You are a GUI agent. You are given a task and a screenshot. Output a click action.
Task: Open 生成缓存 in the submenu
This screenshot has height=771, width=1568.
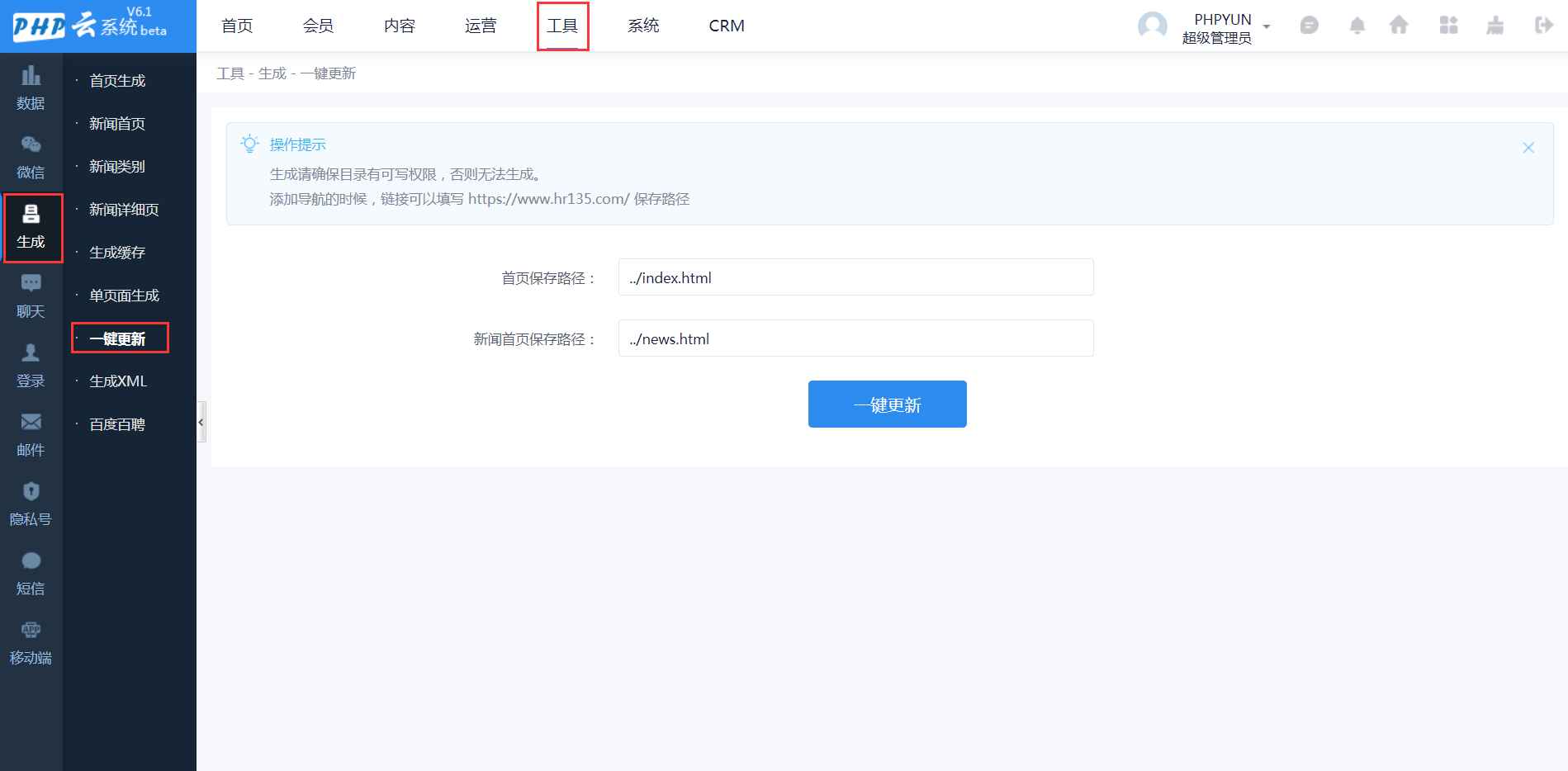coord(117,253)
